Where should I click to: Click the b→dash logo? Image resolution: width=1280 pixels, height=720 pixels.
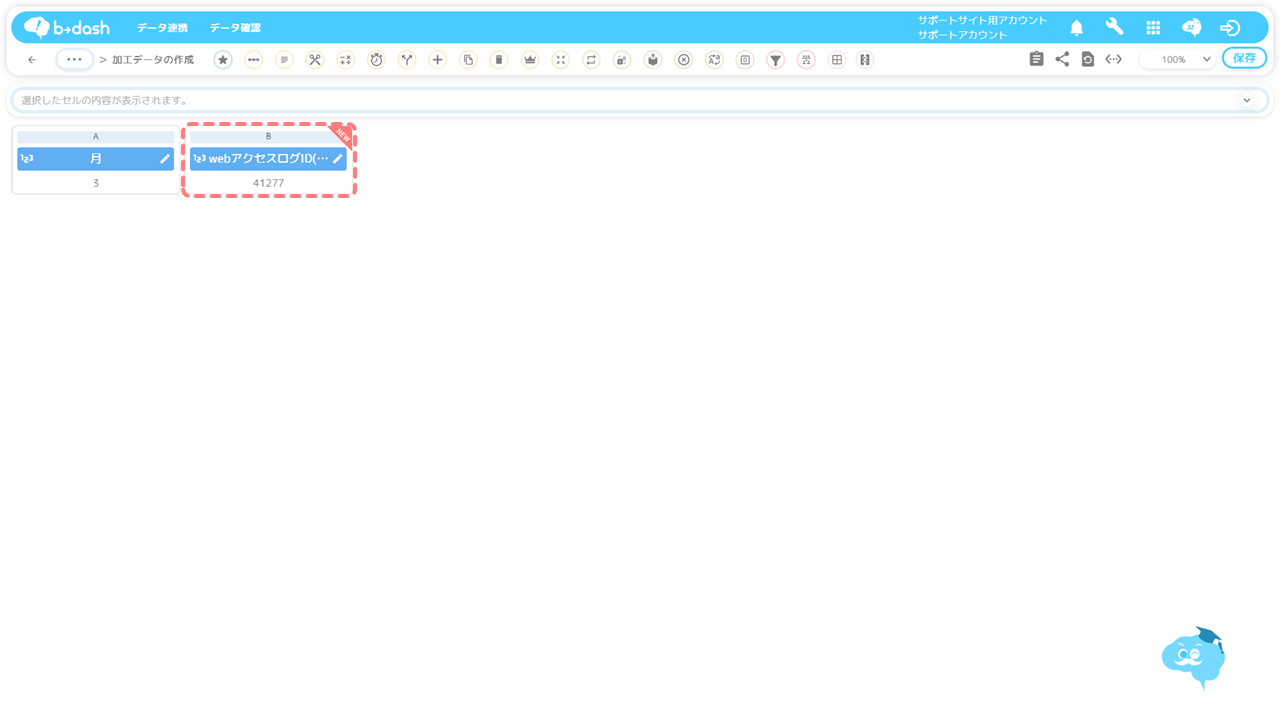pos(67,28)
